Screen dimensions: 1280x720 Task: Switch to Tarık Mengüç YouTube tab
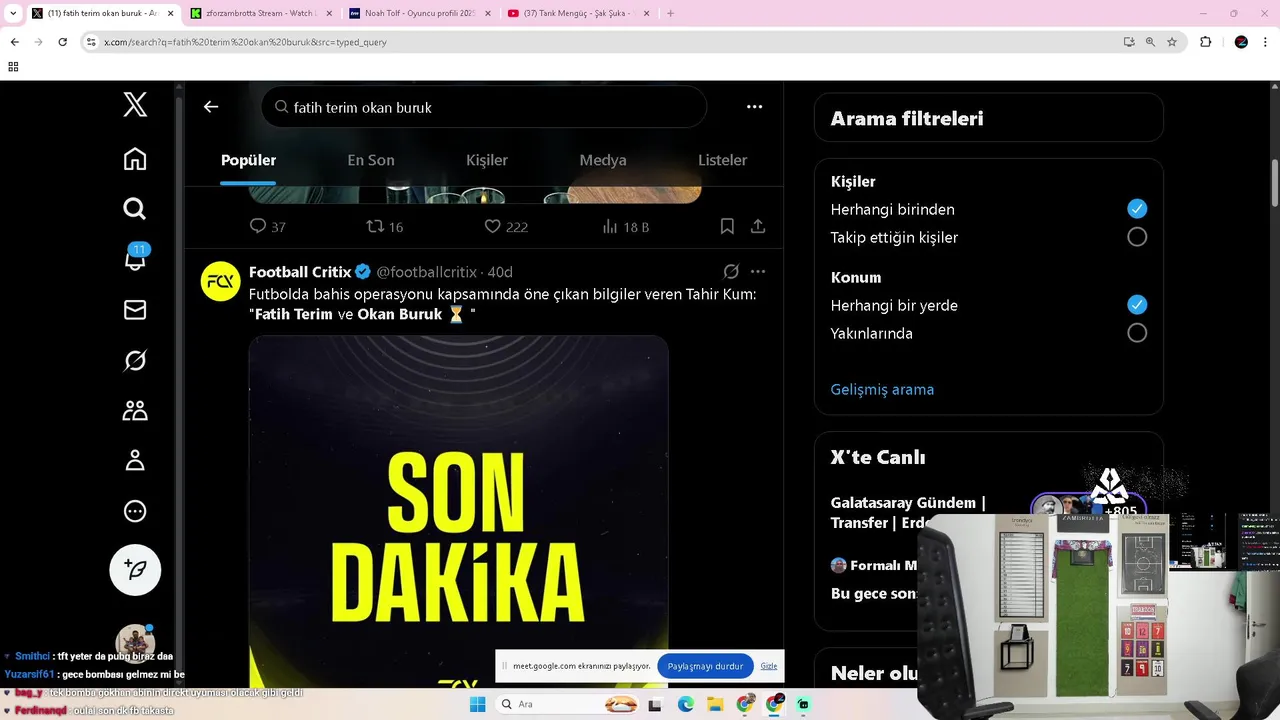[x=578, y=13]
